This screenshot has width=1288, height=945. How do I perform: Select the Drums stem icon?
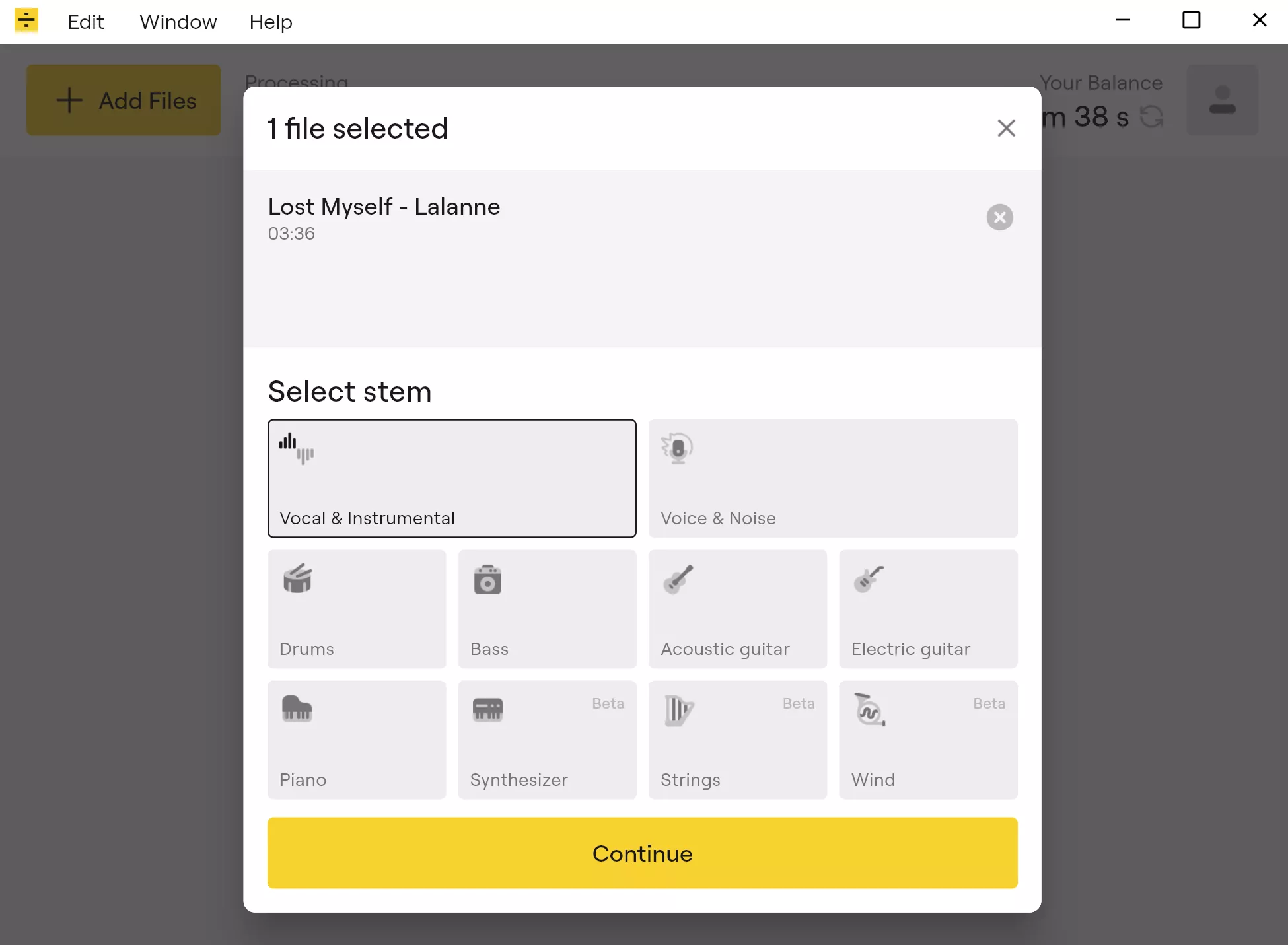[x=297, y=578]
